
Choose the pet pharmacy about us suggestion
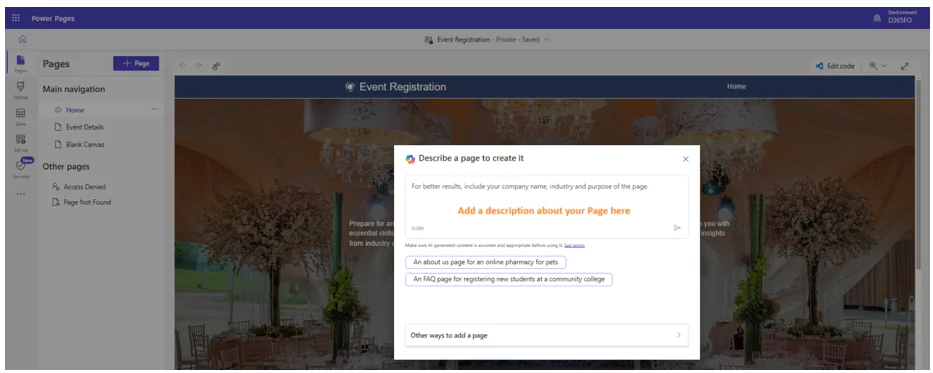tap(486, 262)
